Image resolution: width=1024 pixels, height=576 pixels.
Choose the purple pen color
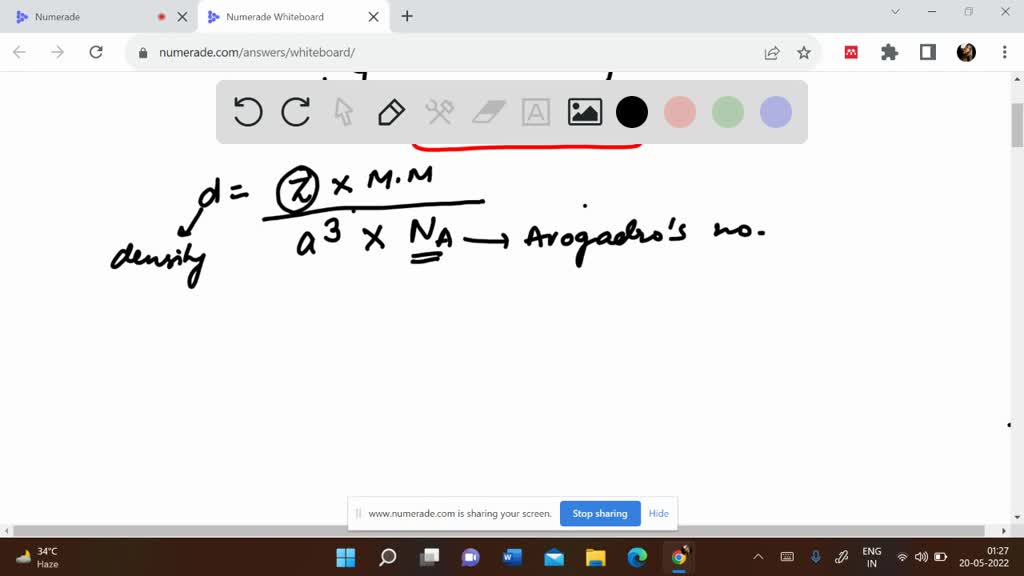(776, 112)
